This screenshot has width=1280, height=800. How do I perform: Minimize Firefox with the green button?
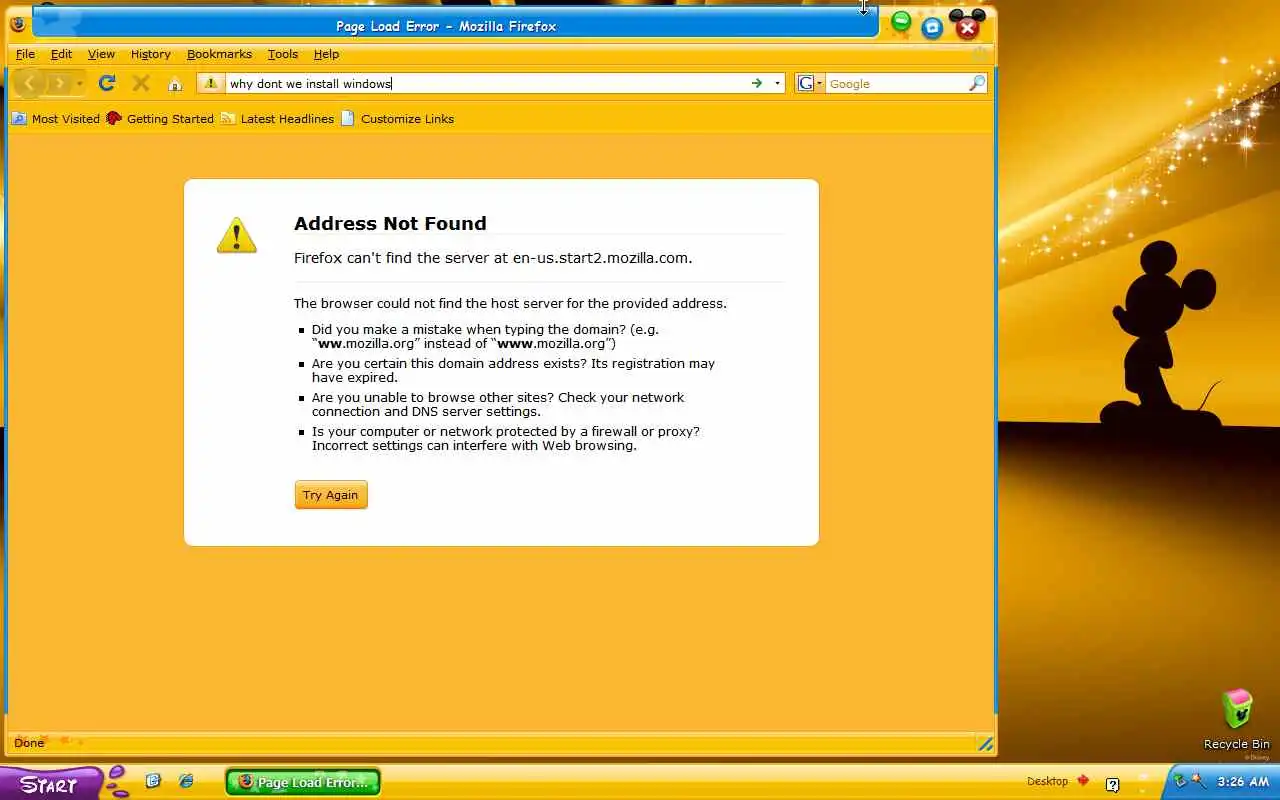(x=901, y=20)
